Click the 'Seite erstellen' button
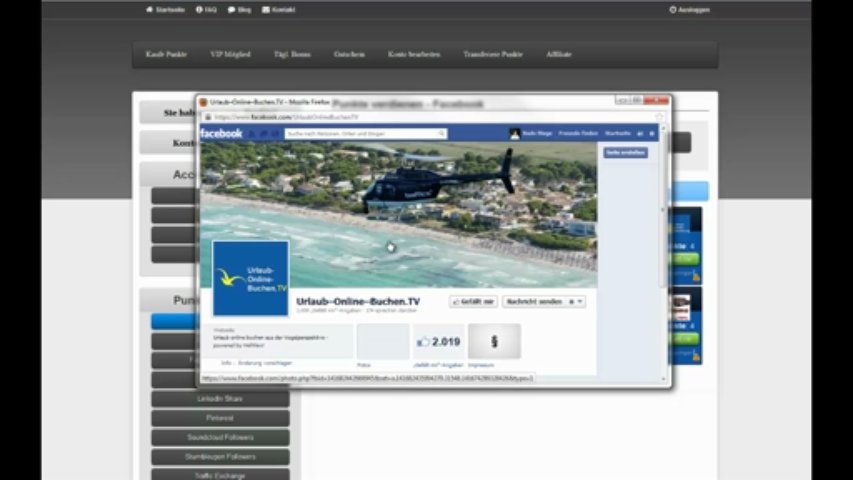The height and width of the screenshot is (480, 853). pyautogui.click(x=625, y=153)
